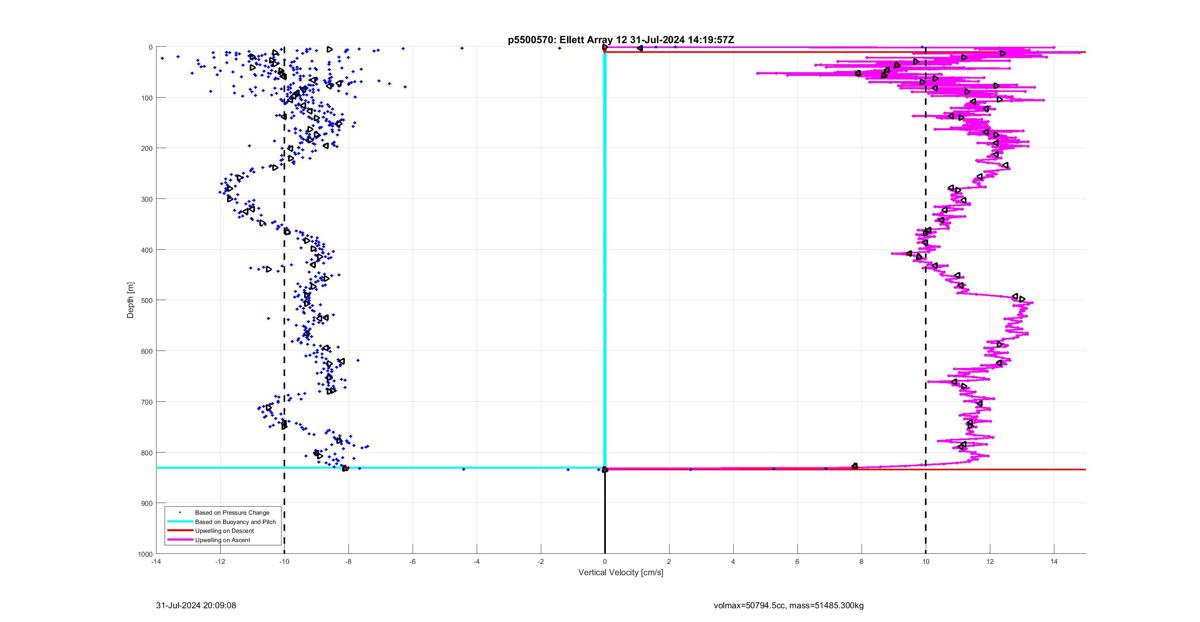This screenshot has width=1200, height=622.
Task: Click the depth tick label '700'
Action: pyautogui.click(x=145, y=402)
